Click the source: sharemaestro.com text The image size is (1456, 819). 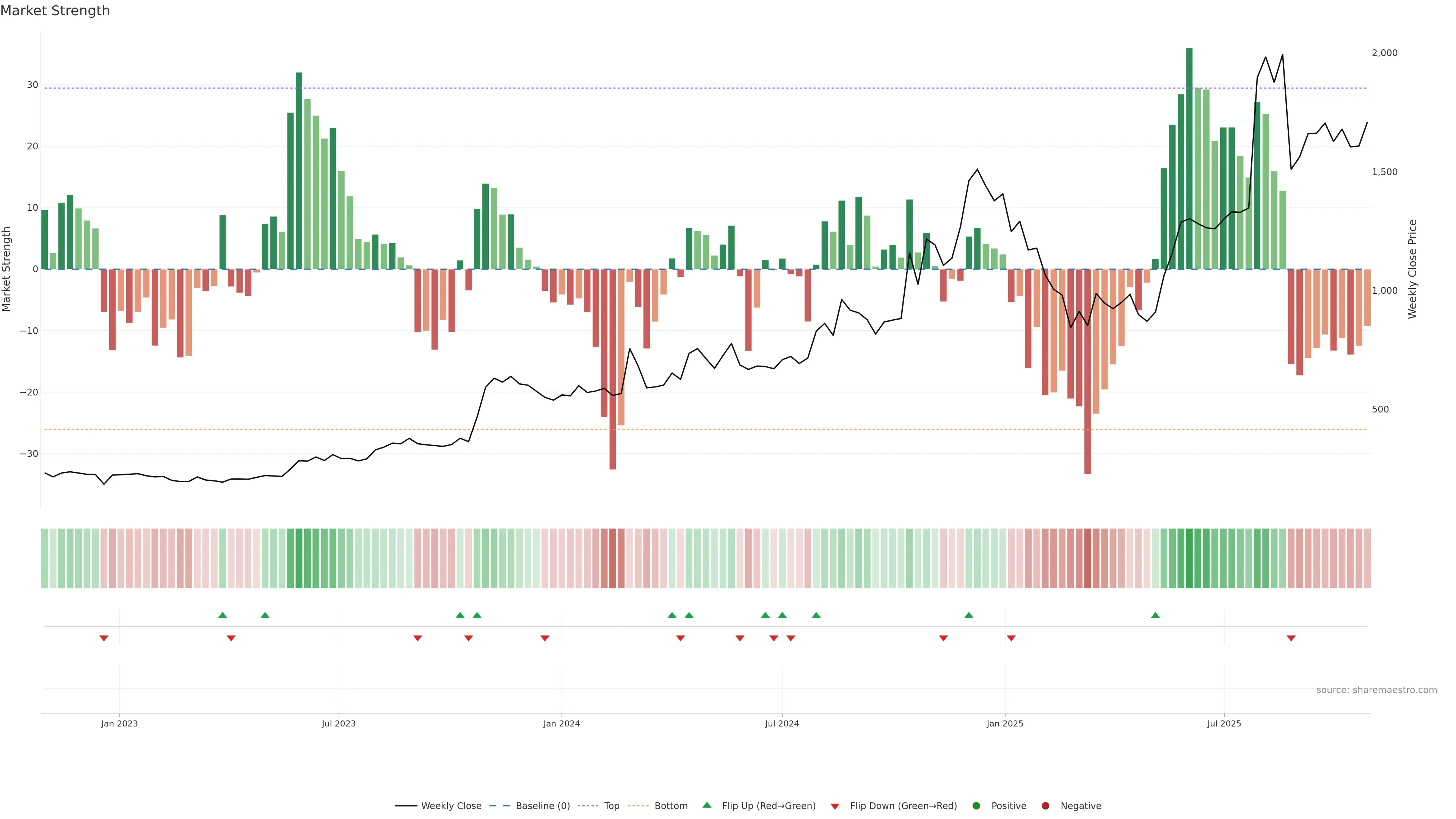1376,690
